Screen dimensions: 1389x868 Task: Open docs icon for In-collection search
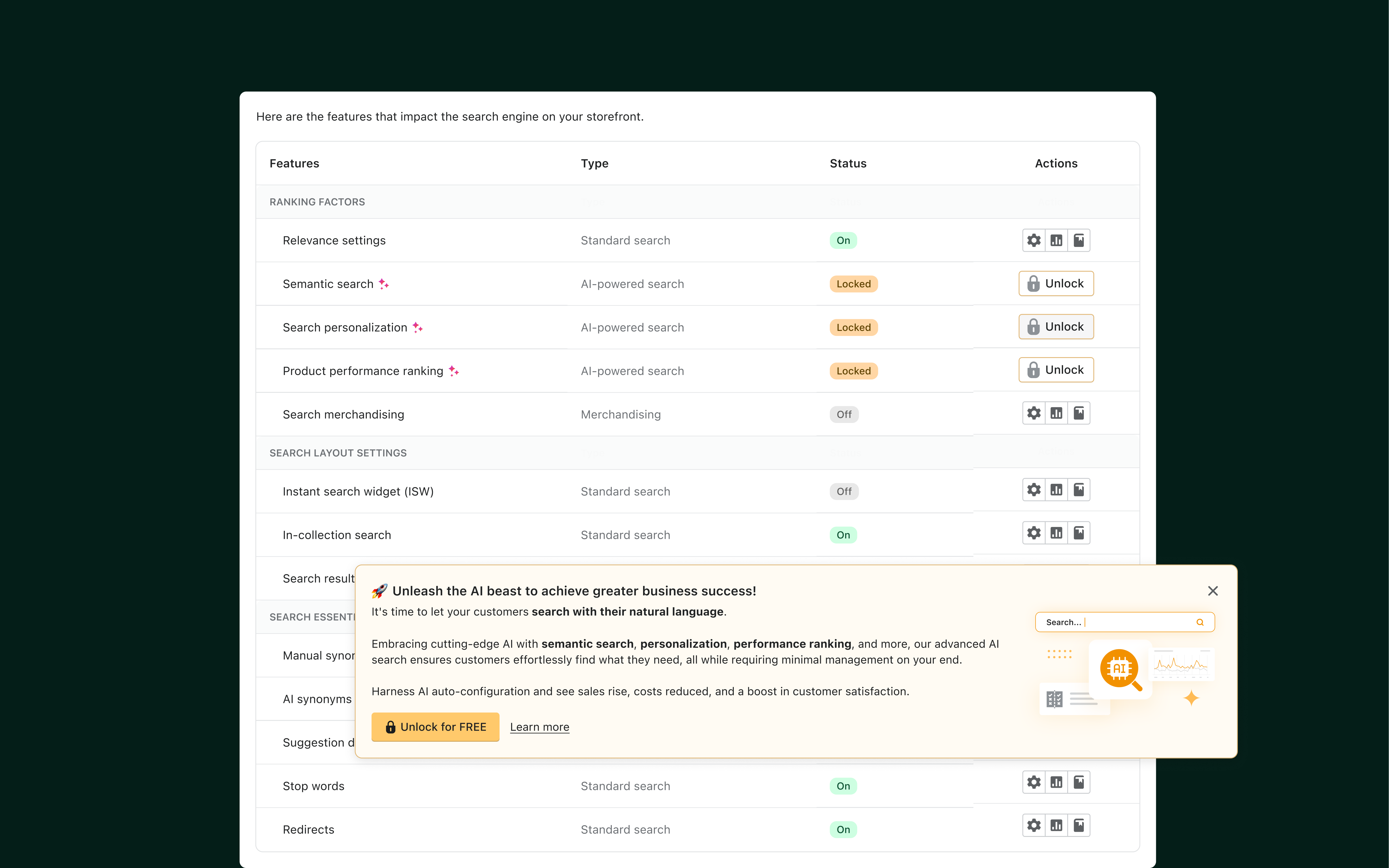(x=1078, y=533)
